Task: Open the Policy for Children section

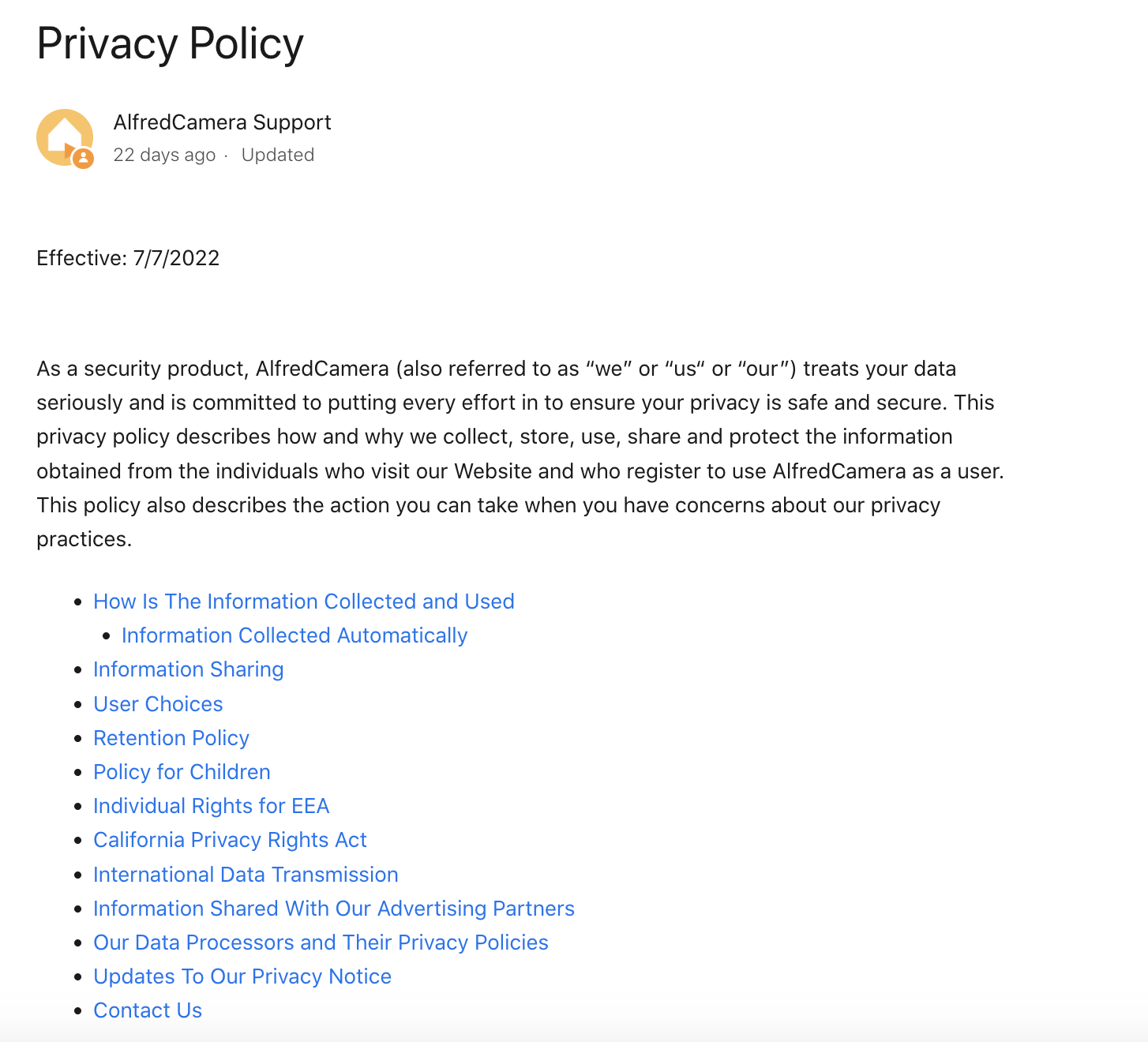Action: 182,771
